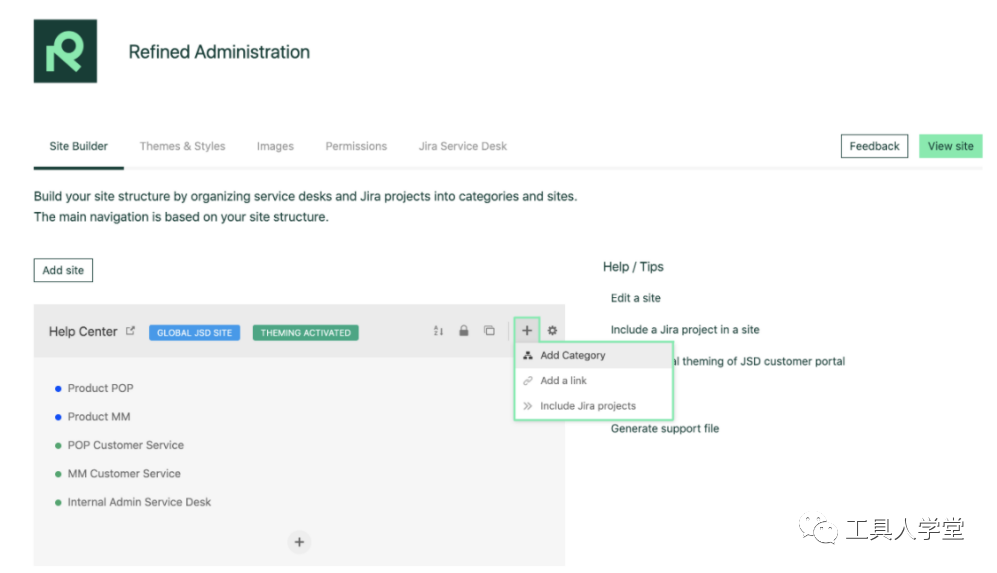Click the Help / Tips heading

click(633, 266)
